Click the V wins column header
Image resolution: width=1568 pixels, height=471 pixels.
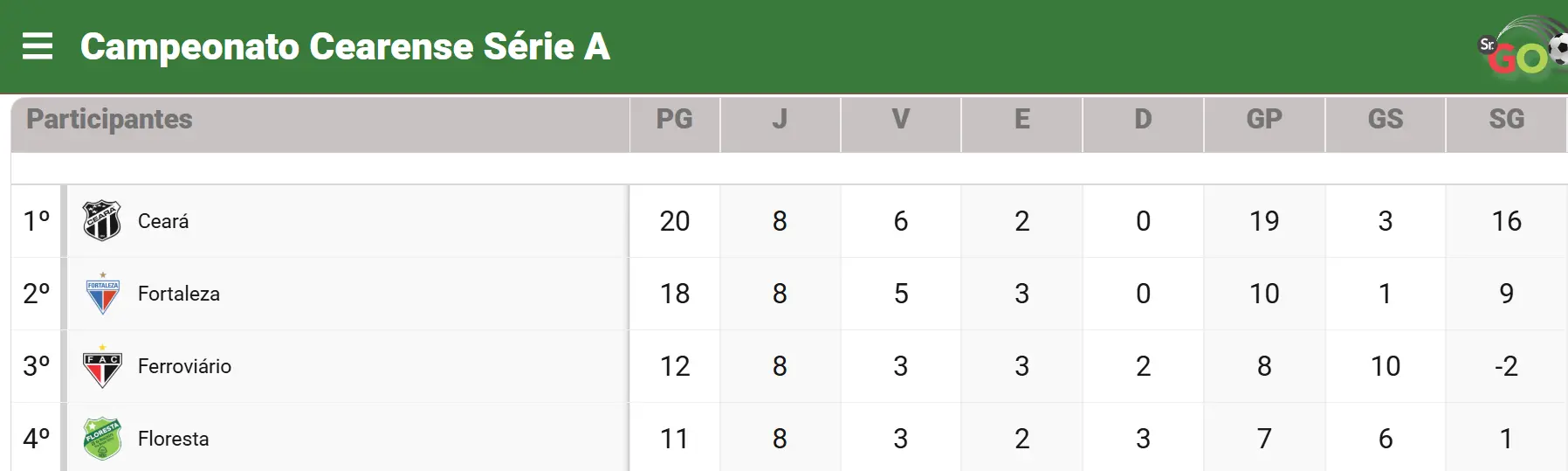900,119
